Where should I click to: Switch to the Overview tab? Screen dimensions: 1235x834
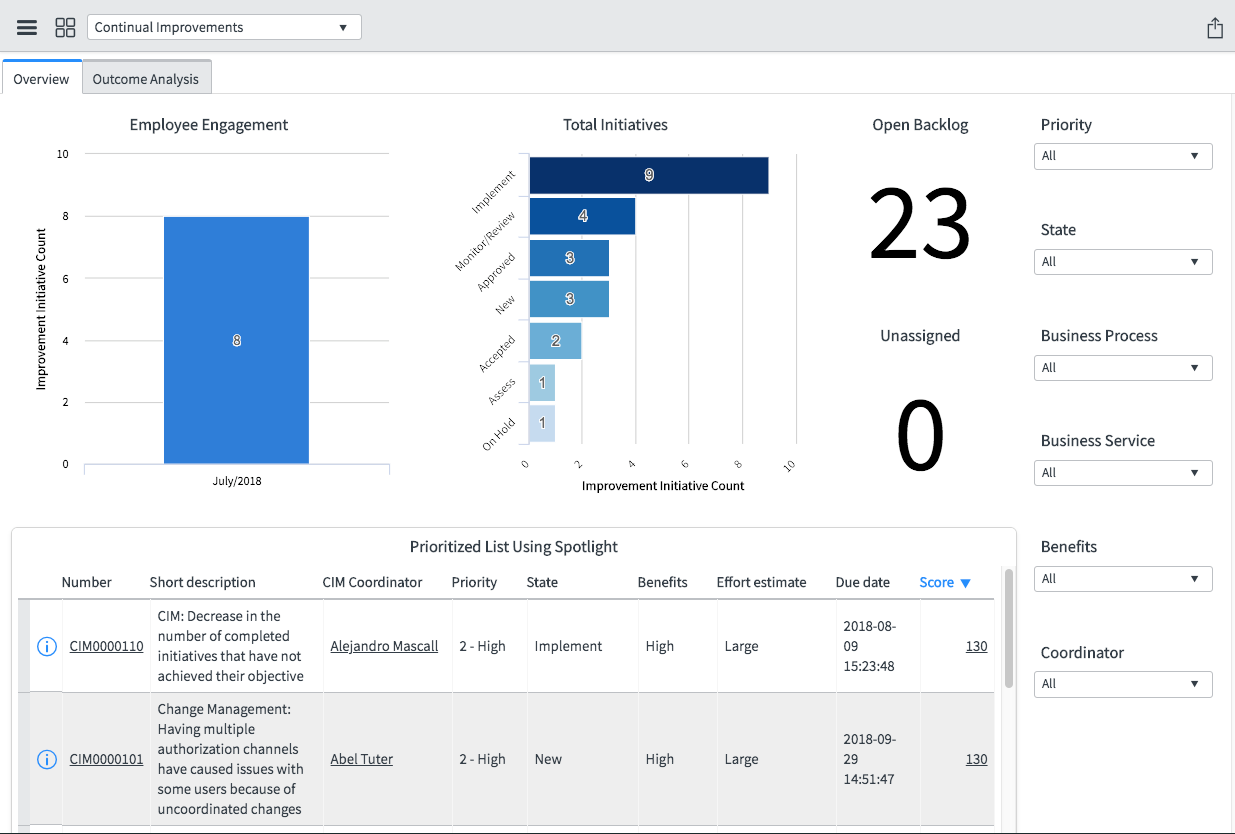[41, 79]
